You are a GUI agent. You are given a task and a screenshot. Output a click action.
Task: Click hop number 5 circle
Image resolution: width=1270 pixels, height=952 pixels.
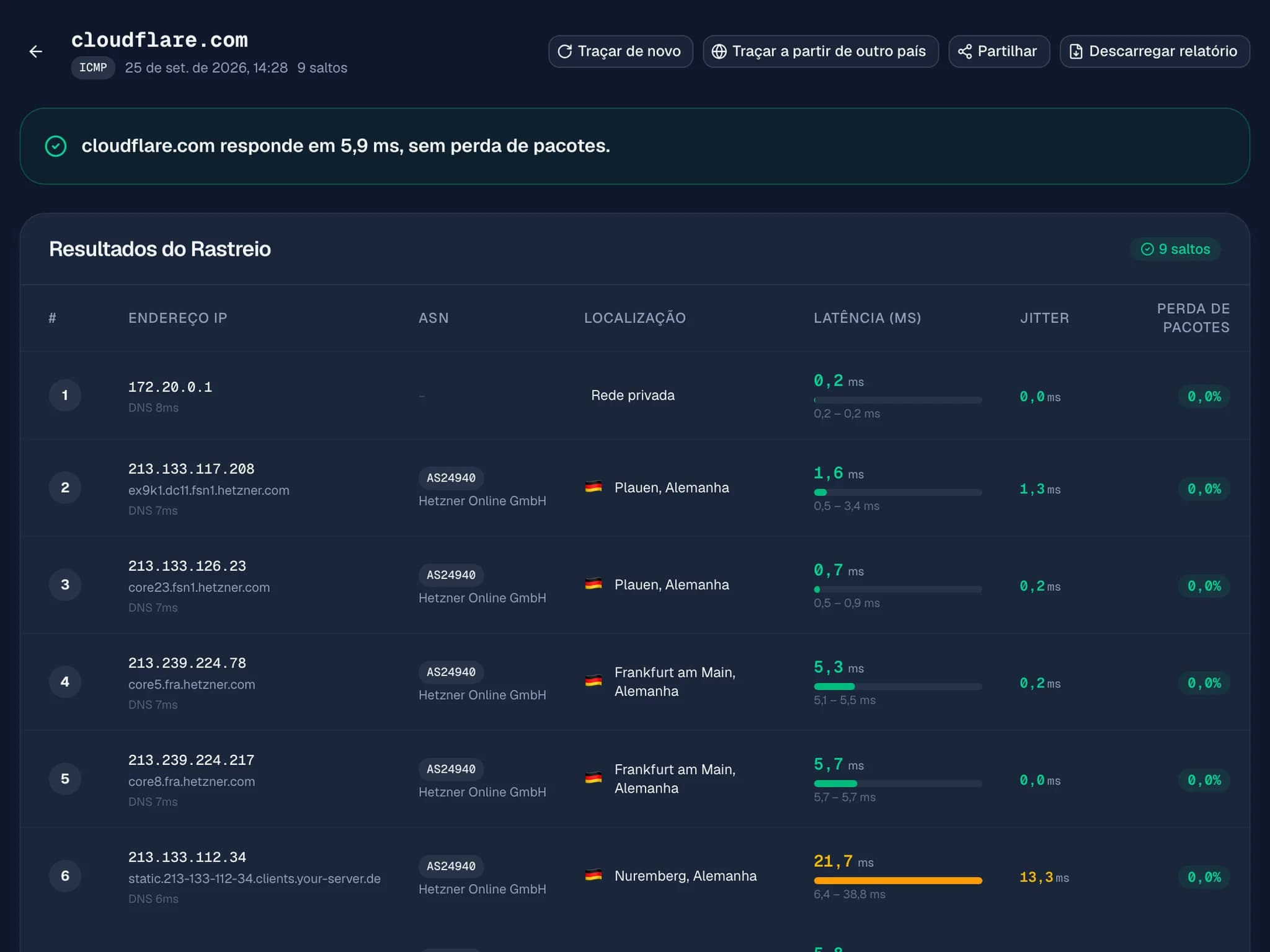tap(65, 778)
